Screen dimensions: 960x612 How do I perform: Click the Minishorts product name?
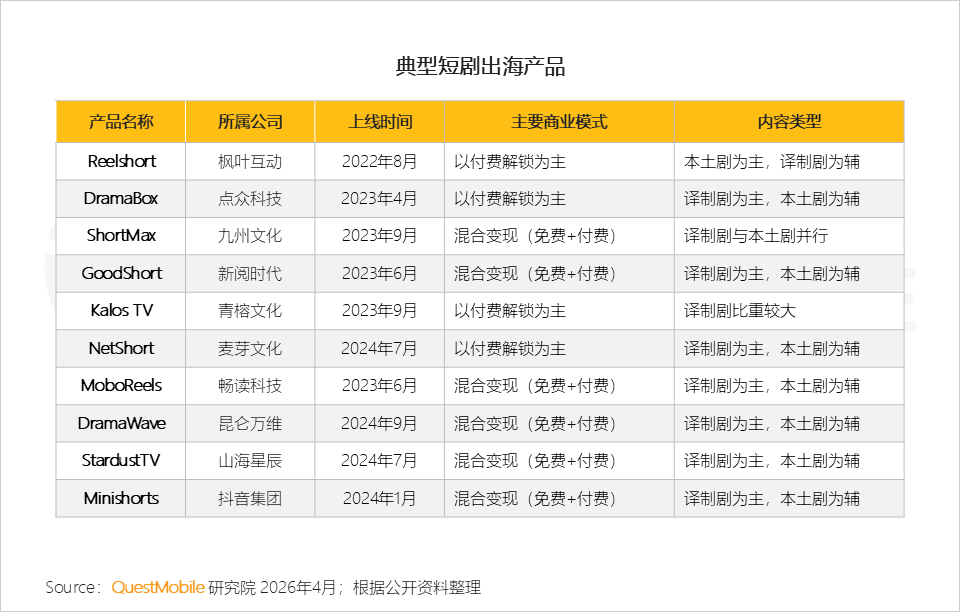(121, 498)
